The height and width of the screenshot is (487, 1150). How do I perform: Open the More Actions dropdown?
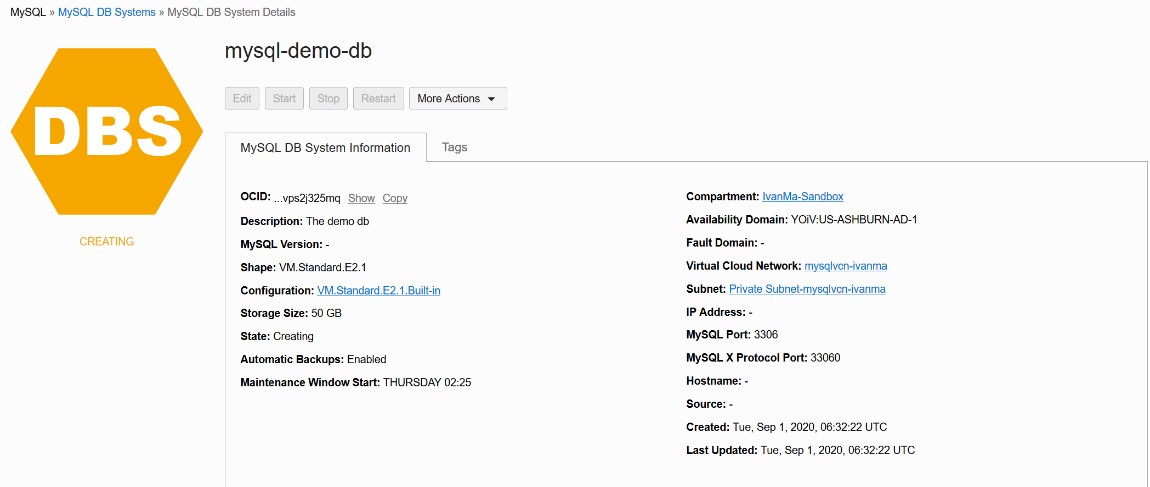457,99
